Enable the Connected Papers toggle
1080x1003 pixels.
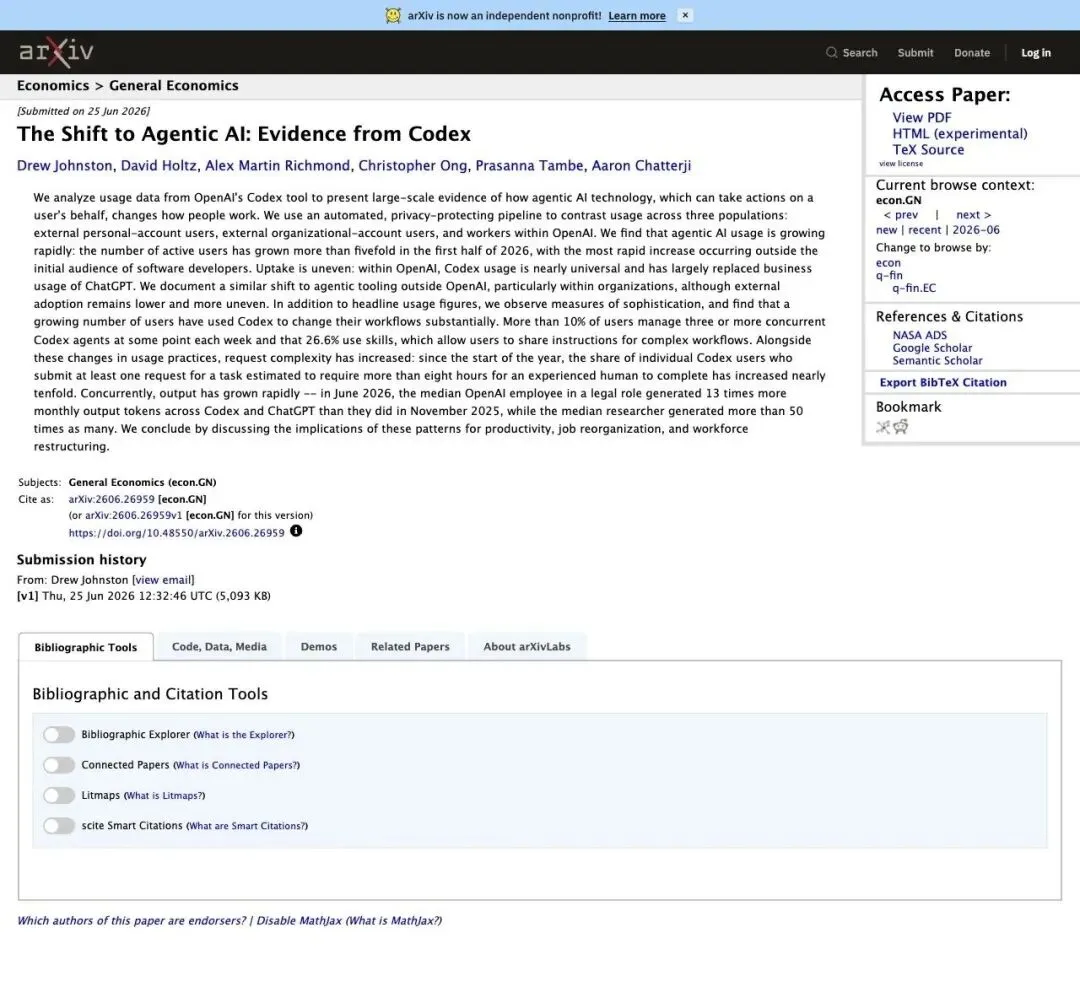(x=59, y=765)
